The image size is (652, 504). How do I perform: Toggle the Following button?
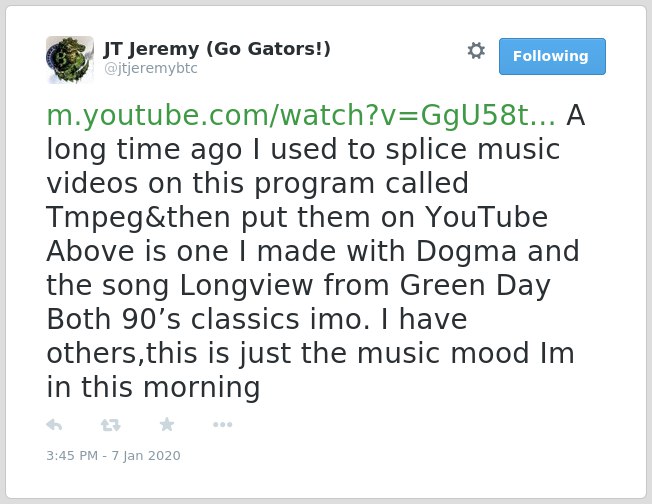coord(552,56)
